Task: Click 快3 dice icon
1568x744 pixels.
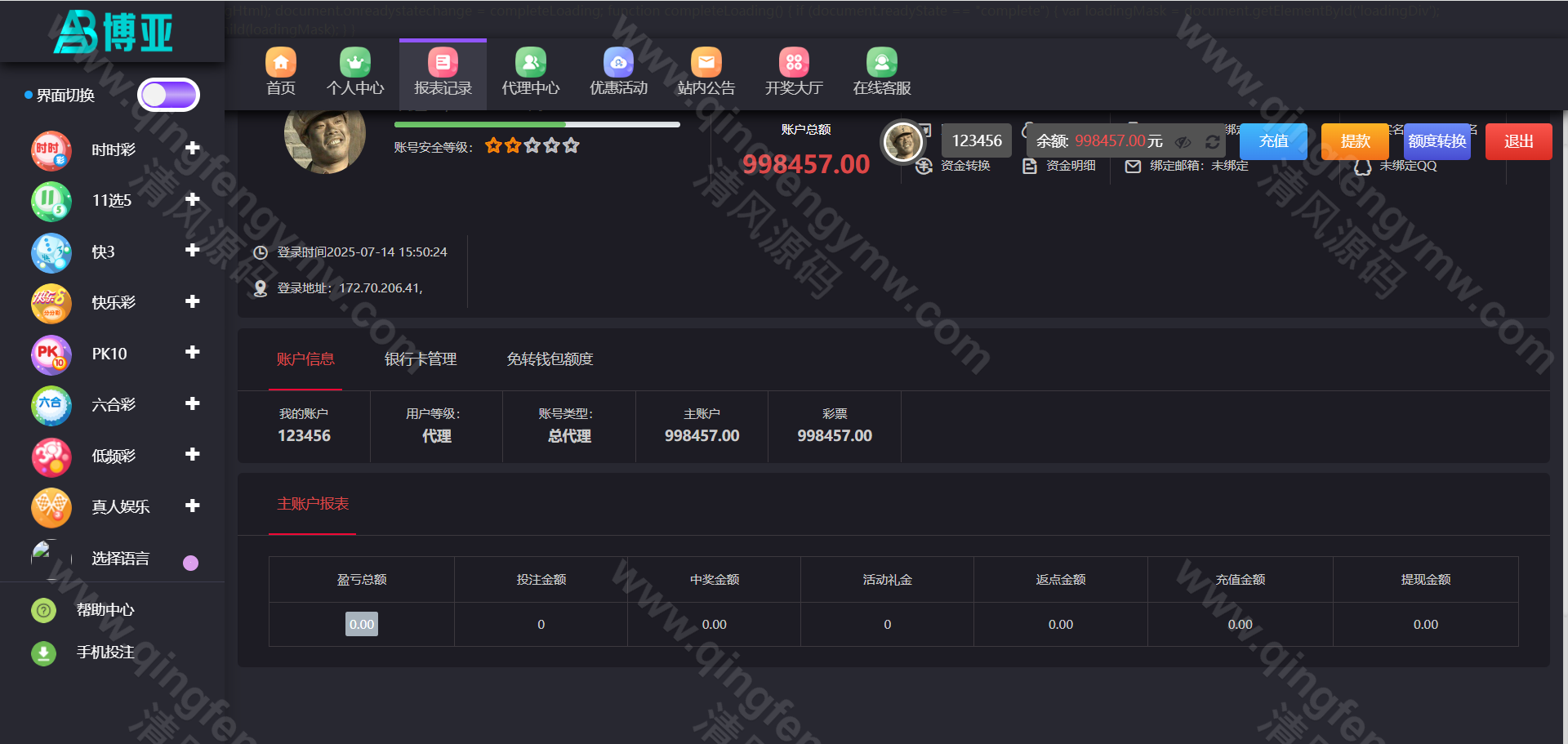Action: point(51,252)
